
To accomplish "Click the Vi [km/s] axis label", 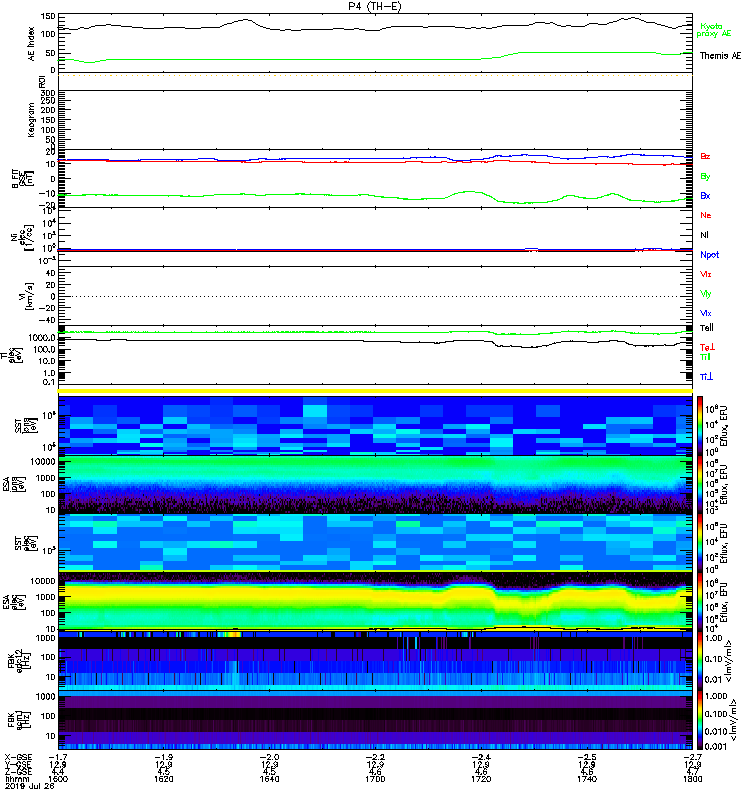I will click(27, 296).
